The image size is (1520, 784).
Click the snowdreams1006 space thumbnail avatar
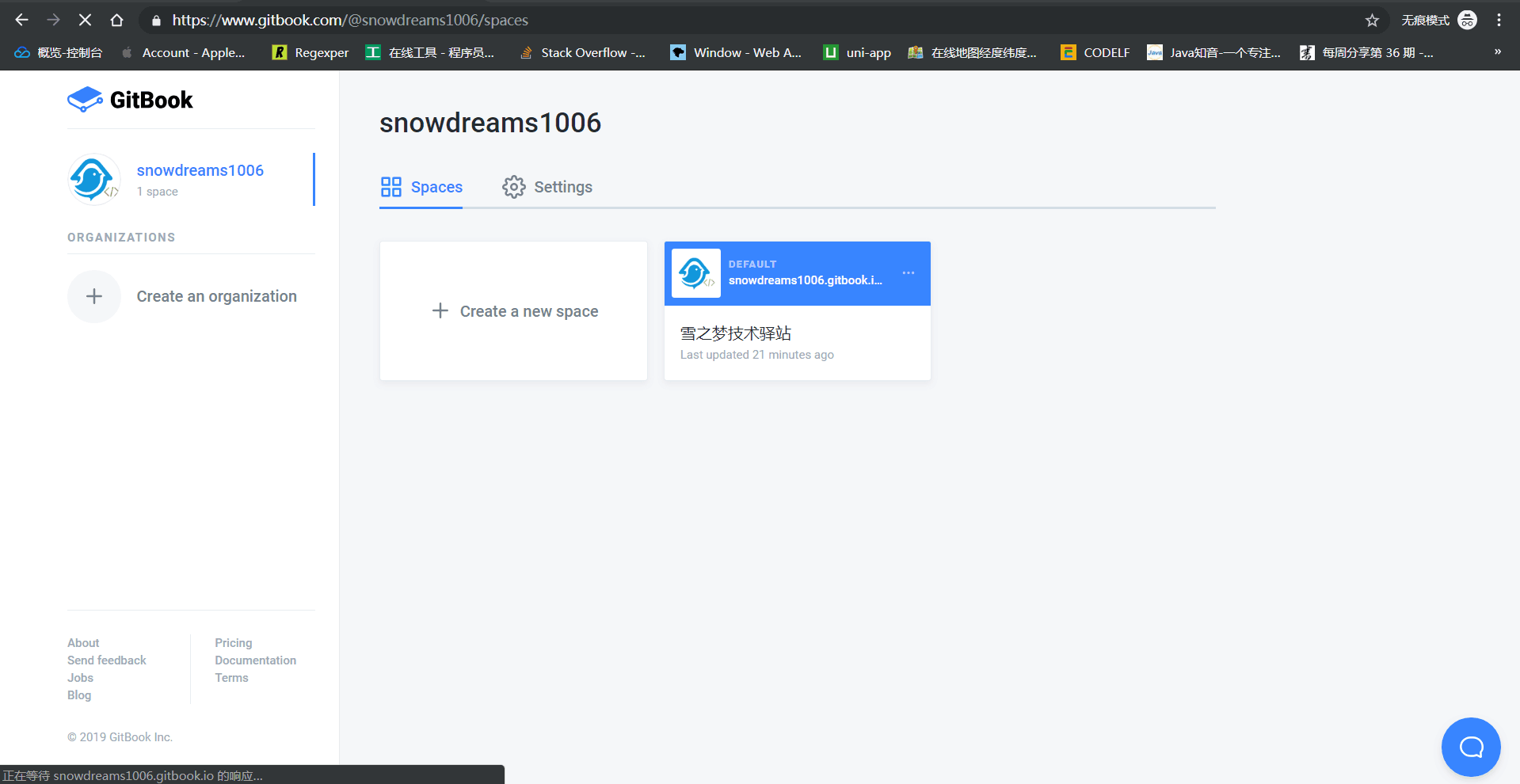point(695,273)
